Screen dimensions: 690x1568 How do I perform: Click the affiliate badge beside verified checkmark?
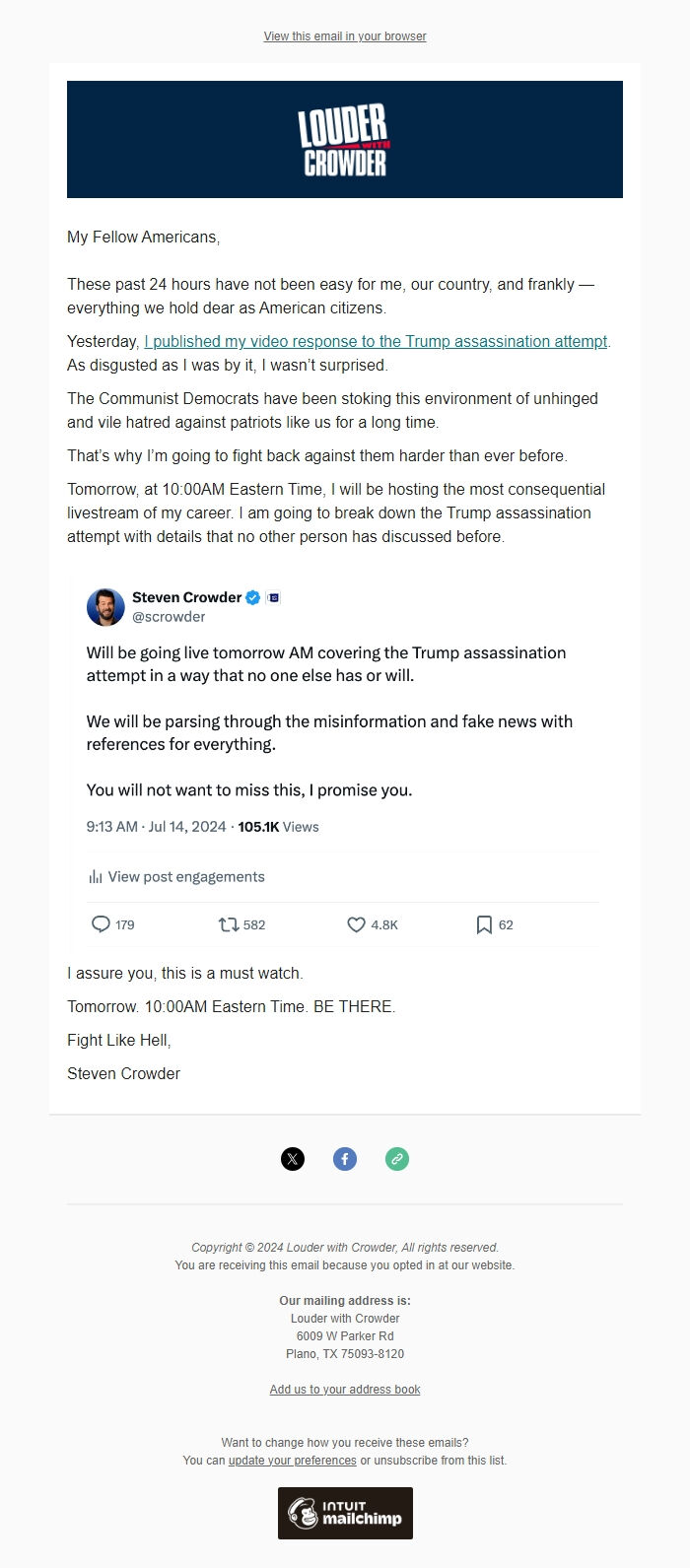(273, 597)
